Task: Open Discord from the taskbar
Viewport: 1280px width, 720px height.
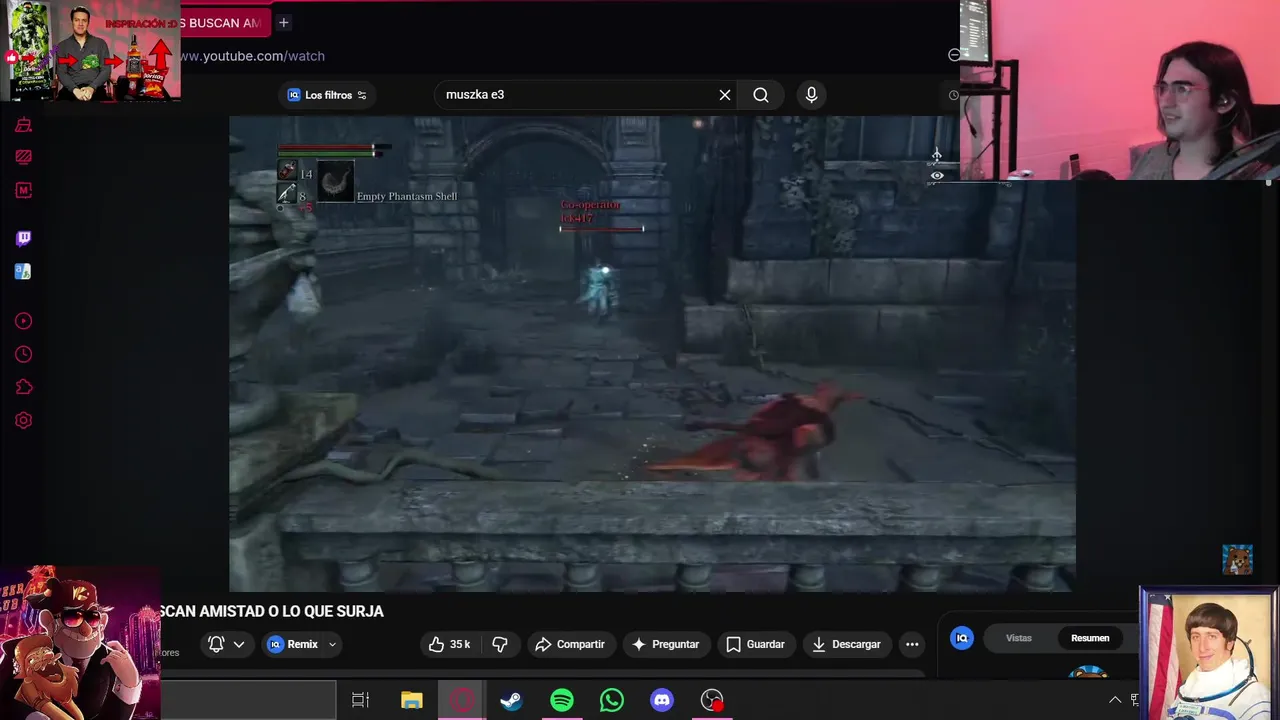Action: (x=662, y=700)
